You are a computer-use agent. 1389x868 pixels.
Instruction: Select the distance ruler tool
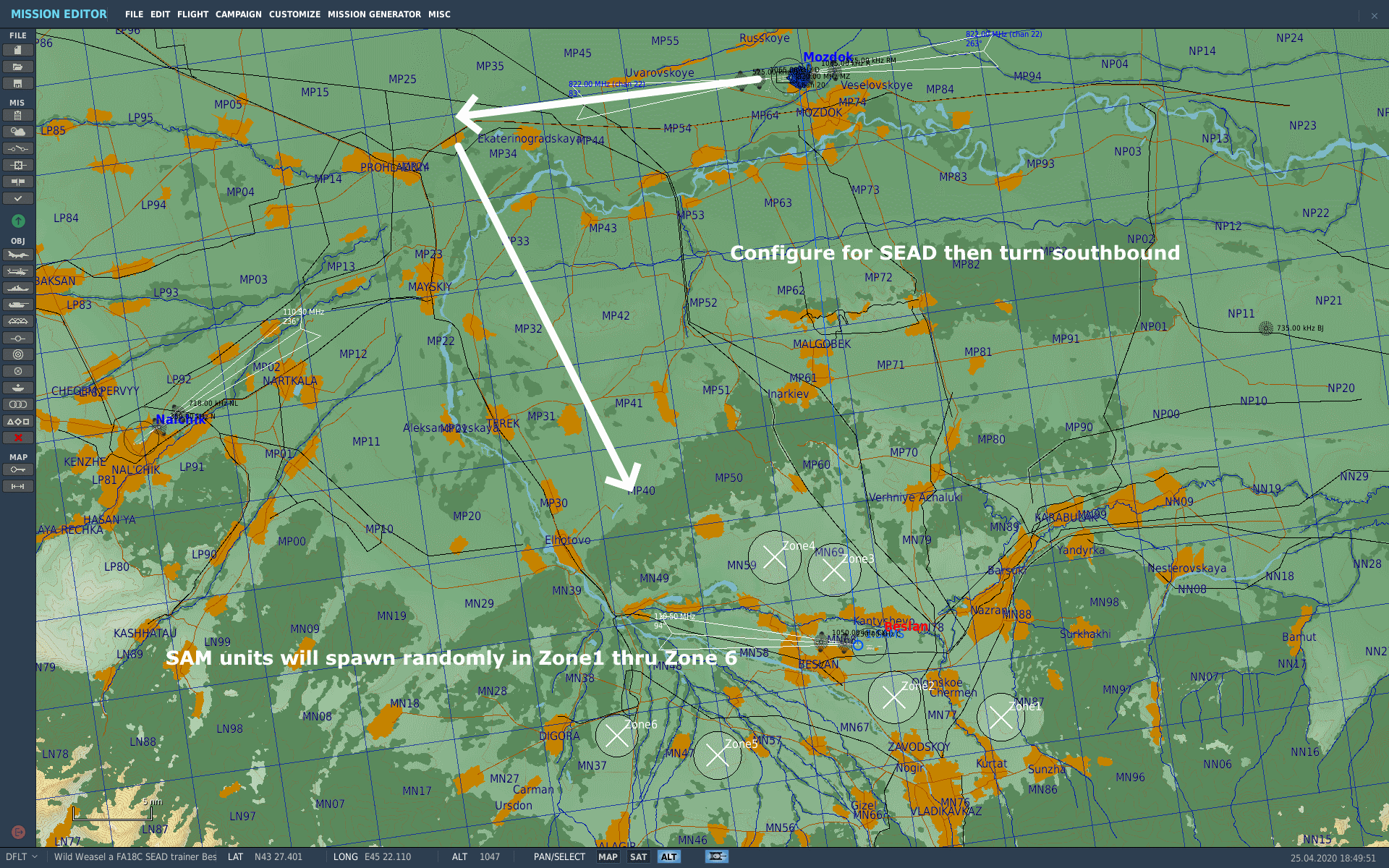18,486
